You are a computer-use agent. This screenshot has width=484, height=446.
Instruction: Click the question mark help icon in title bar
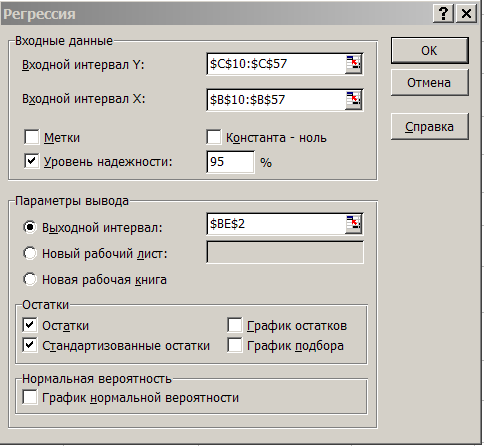443,14
